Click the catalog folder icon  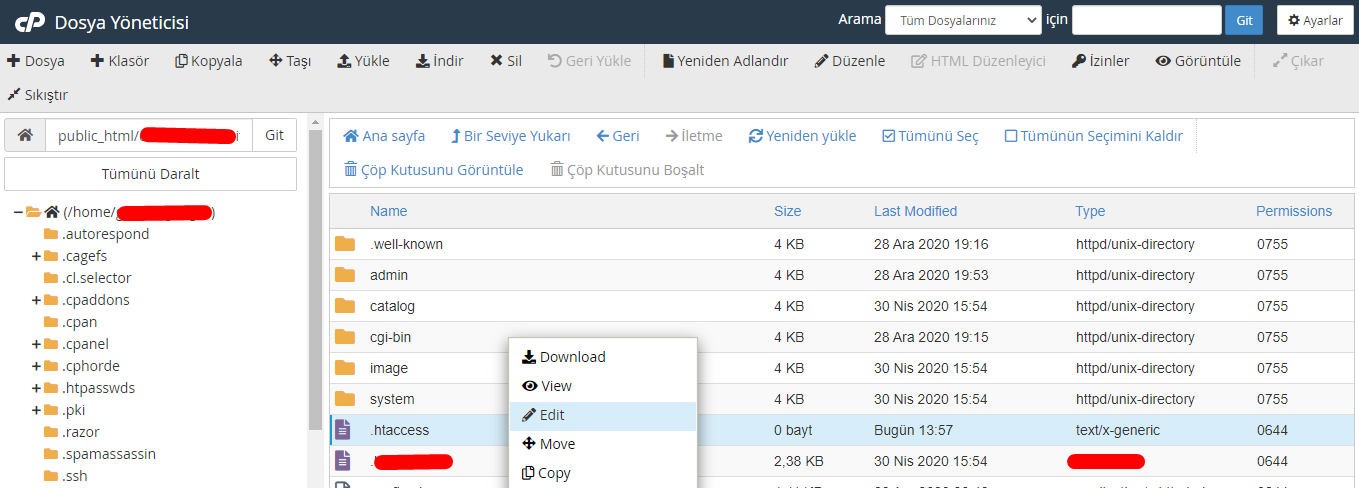click(x=345, y=306)
